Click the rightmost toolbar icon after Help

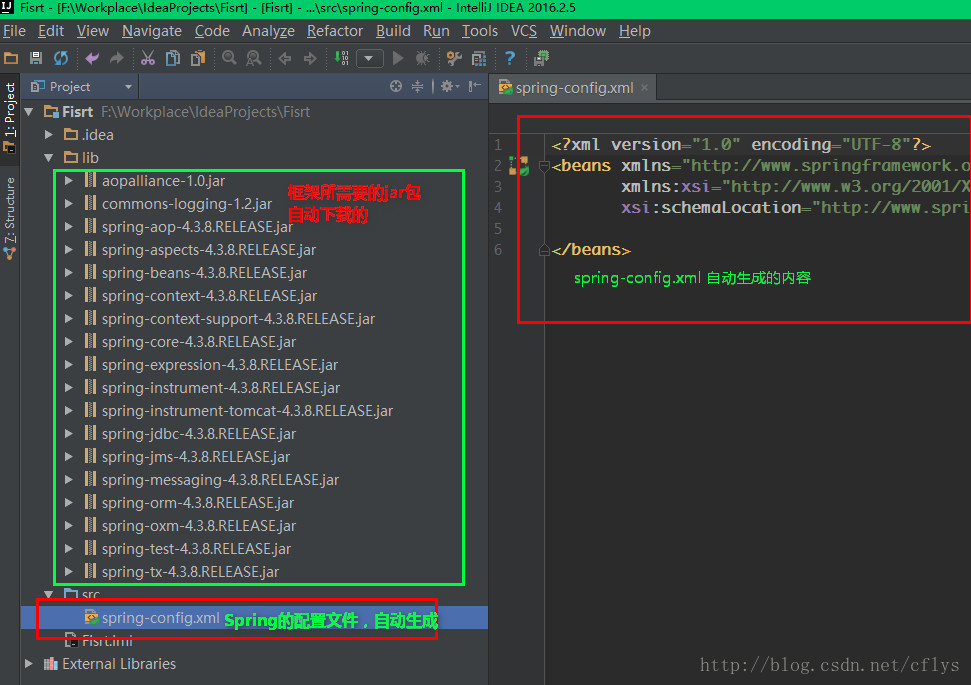541,58
